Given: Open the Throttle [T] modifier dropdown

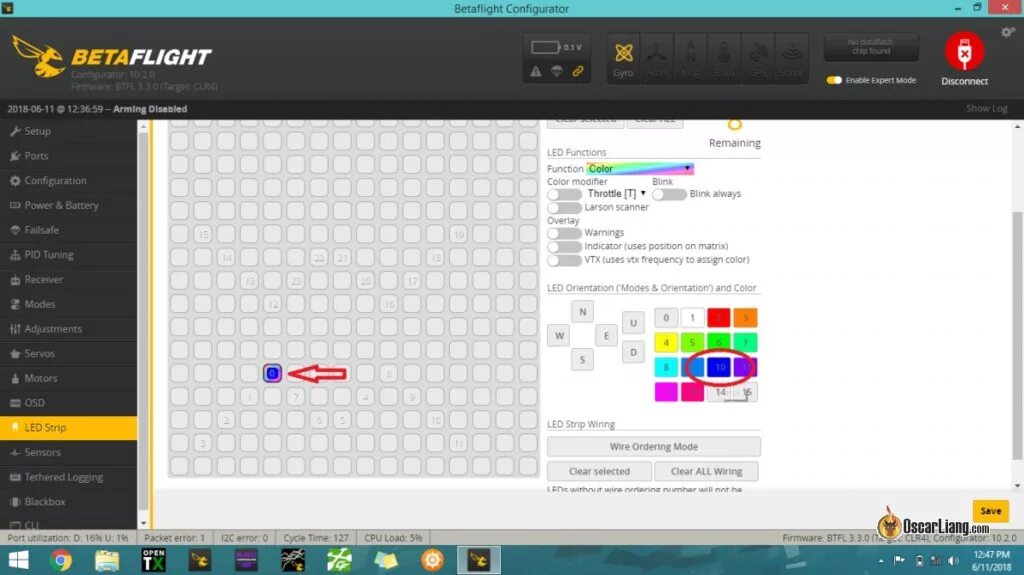Looking at the screenshot, I should pyautogui.click(x=616, y=194).
